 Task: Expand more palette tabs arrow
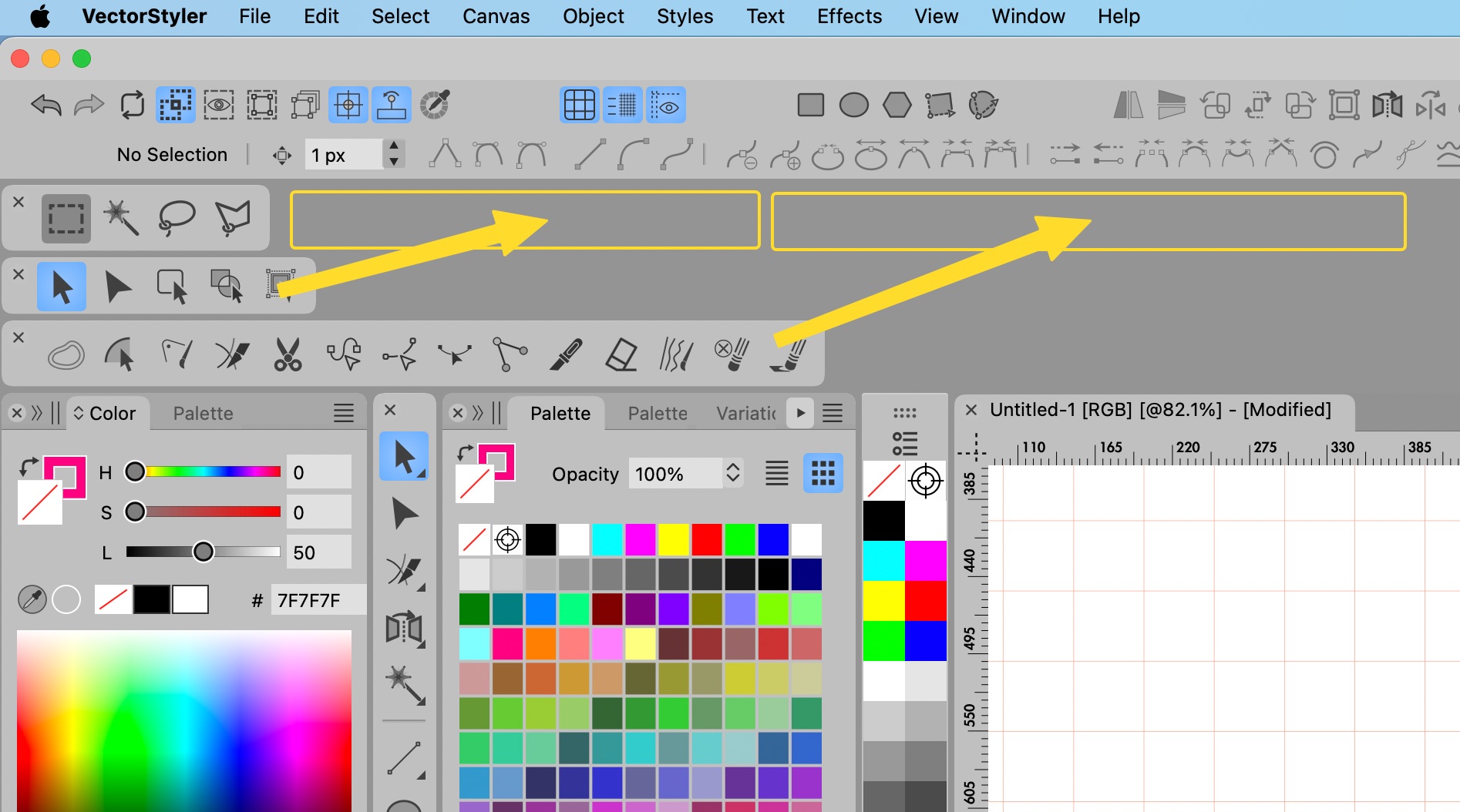click(800, 413)
